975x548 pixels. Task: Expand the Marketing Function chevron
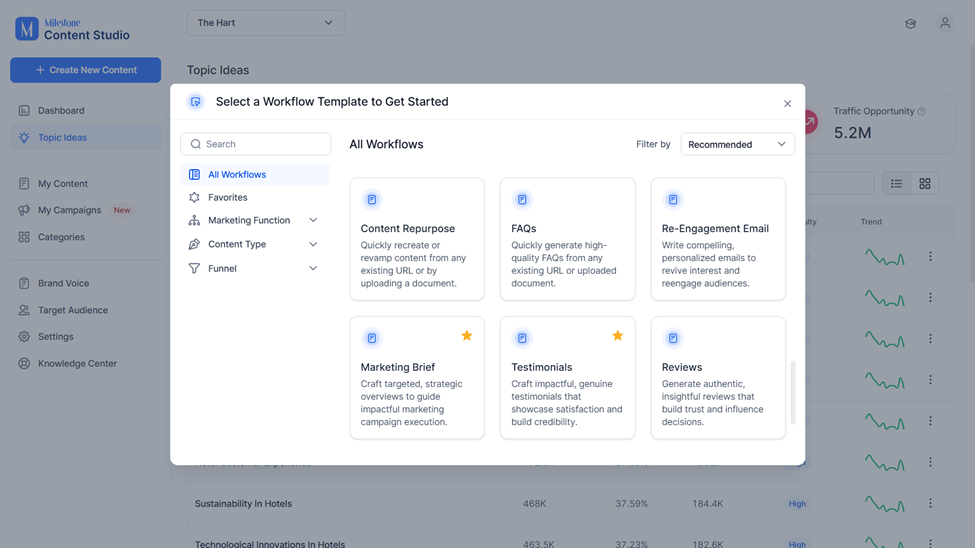[313, 220]
